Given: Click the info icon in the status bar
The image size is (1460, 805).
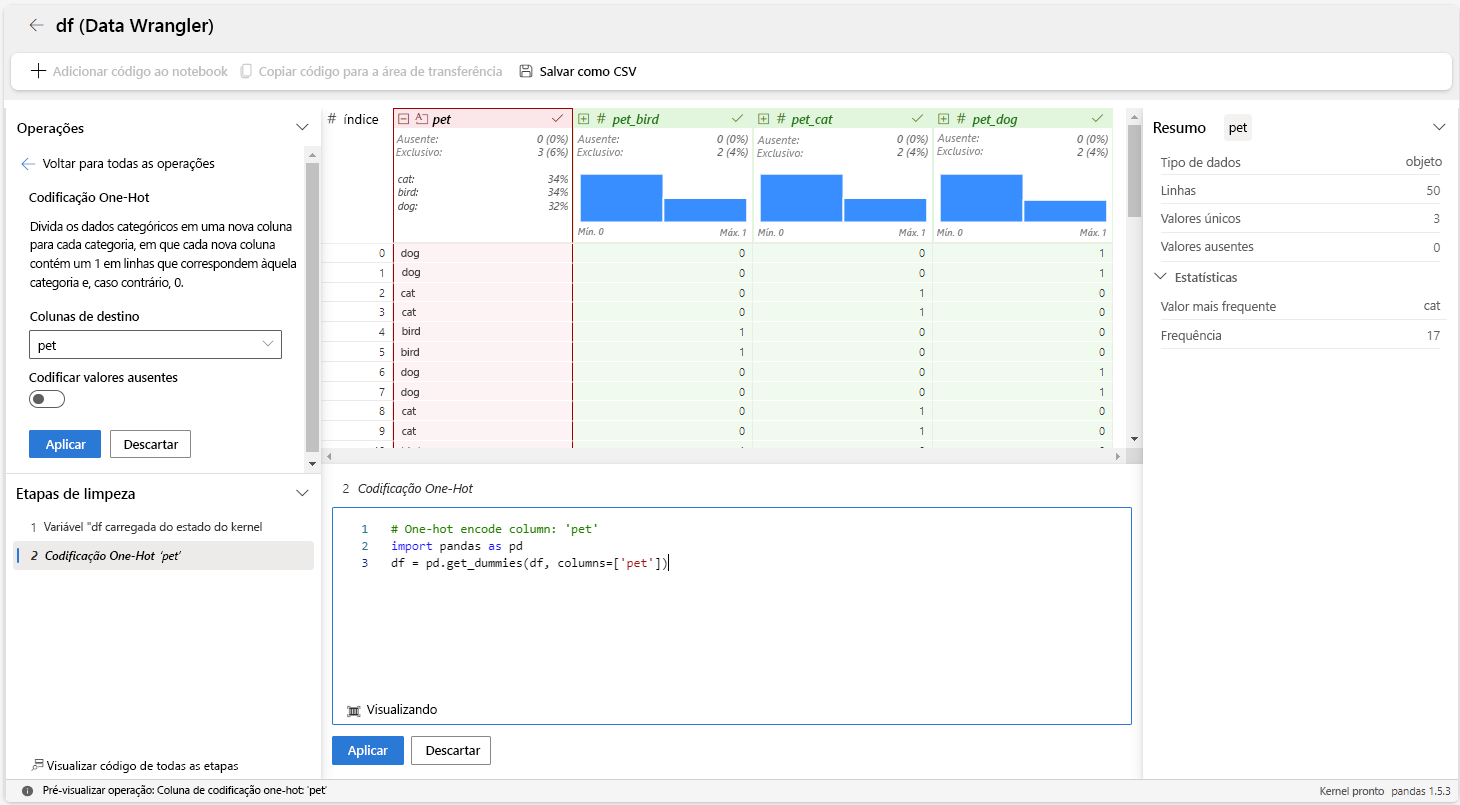Looking at the screenshot, I should point(27,790).
